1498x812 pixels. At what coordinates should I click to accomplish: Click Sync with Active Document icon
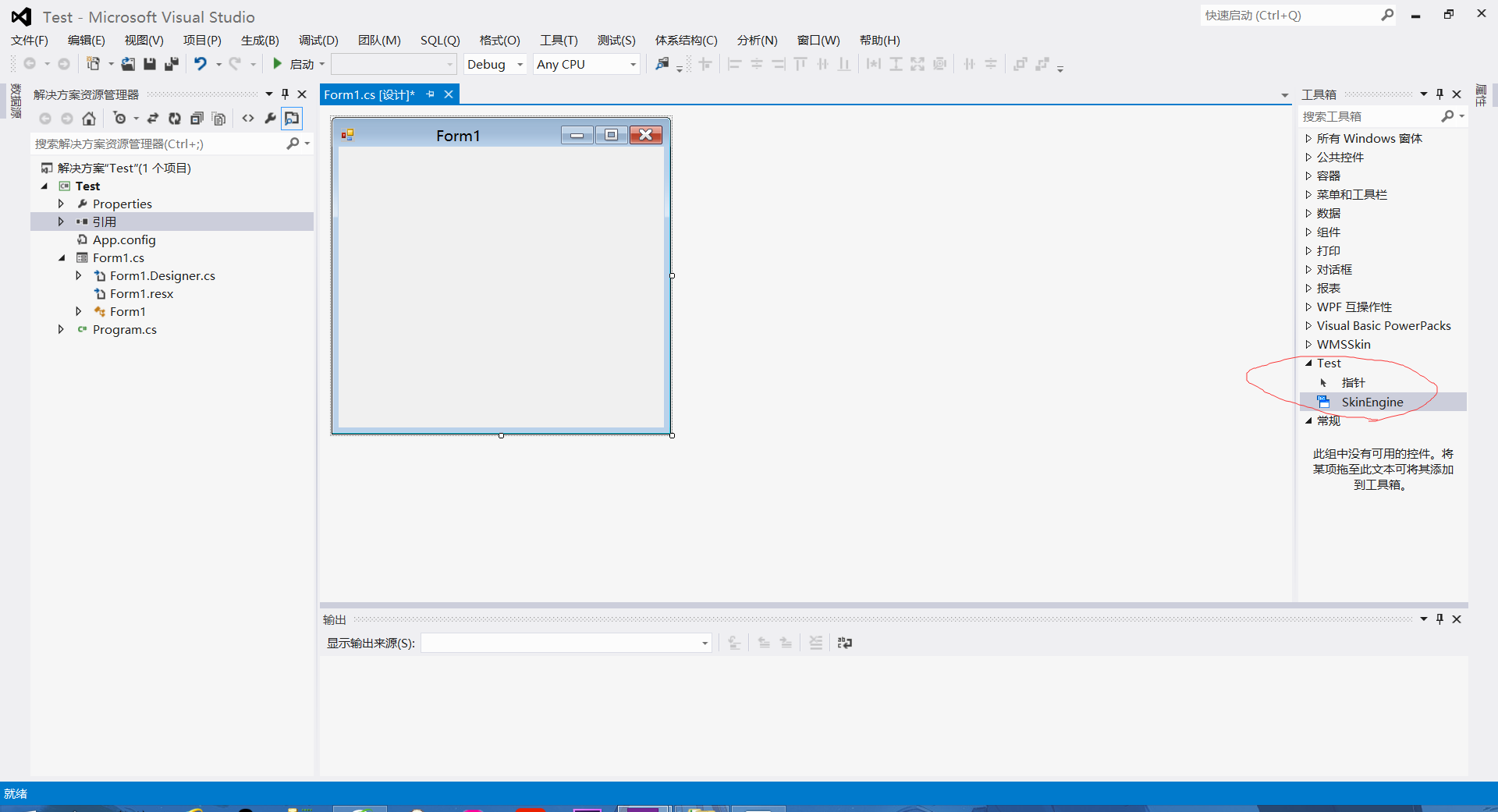(x=153, y=119)
